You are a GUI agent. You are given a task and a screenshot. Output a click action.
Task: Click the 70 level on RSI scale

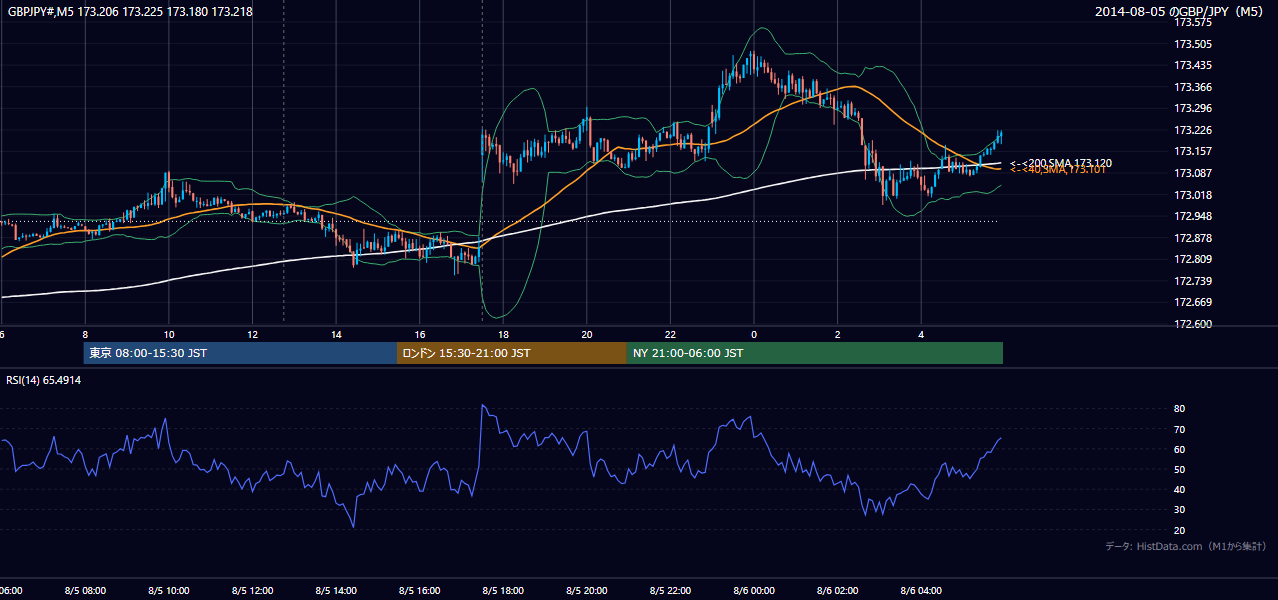point(1179,429)
